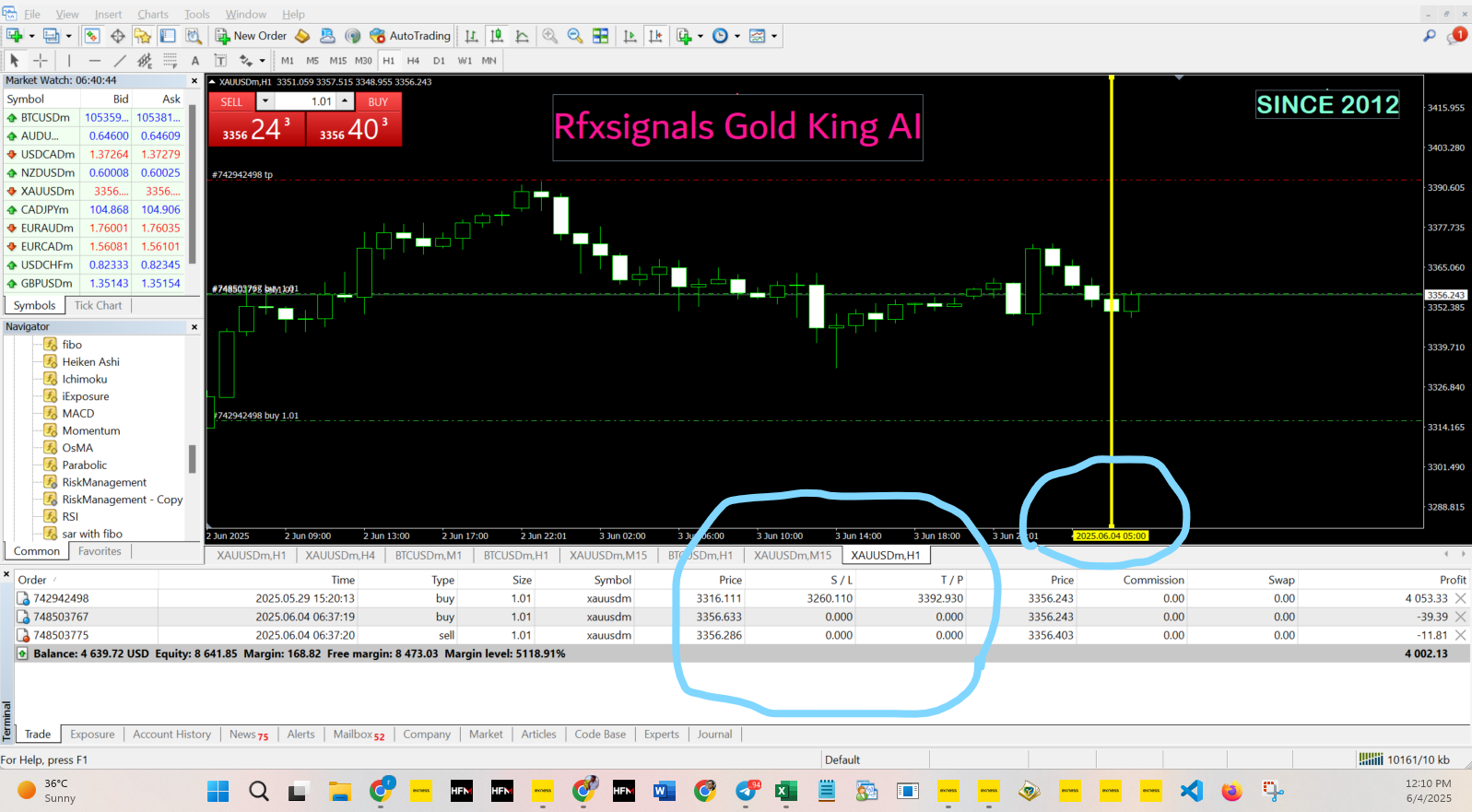Select XAUUSDm row in Market Watch
The image size is (1472, 812).
(x=95, y=191)
